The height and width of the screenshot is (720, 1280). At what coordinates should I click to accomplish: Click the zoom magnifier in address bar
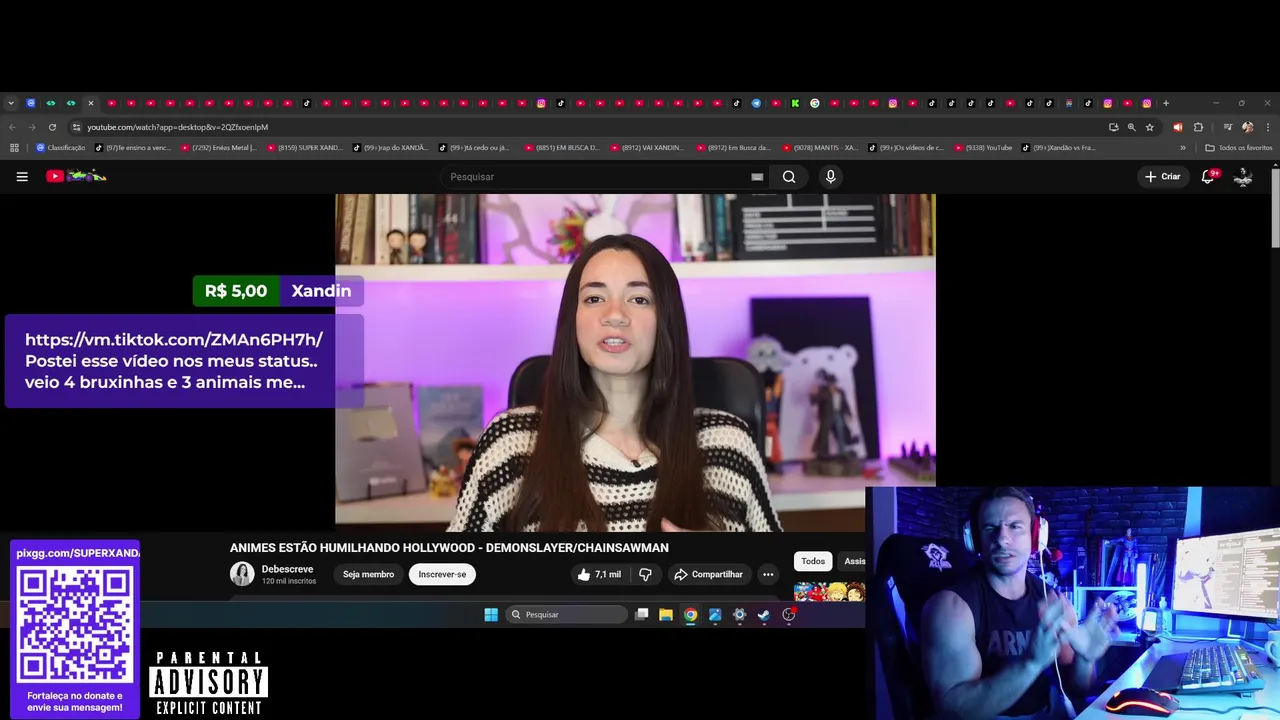tap(1131, 127)
